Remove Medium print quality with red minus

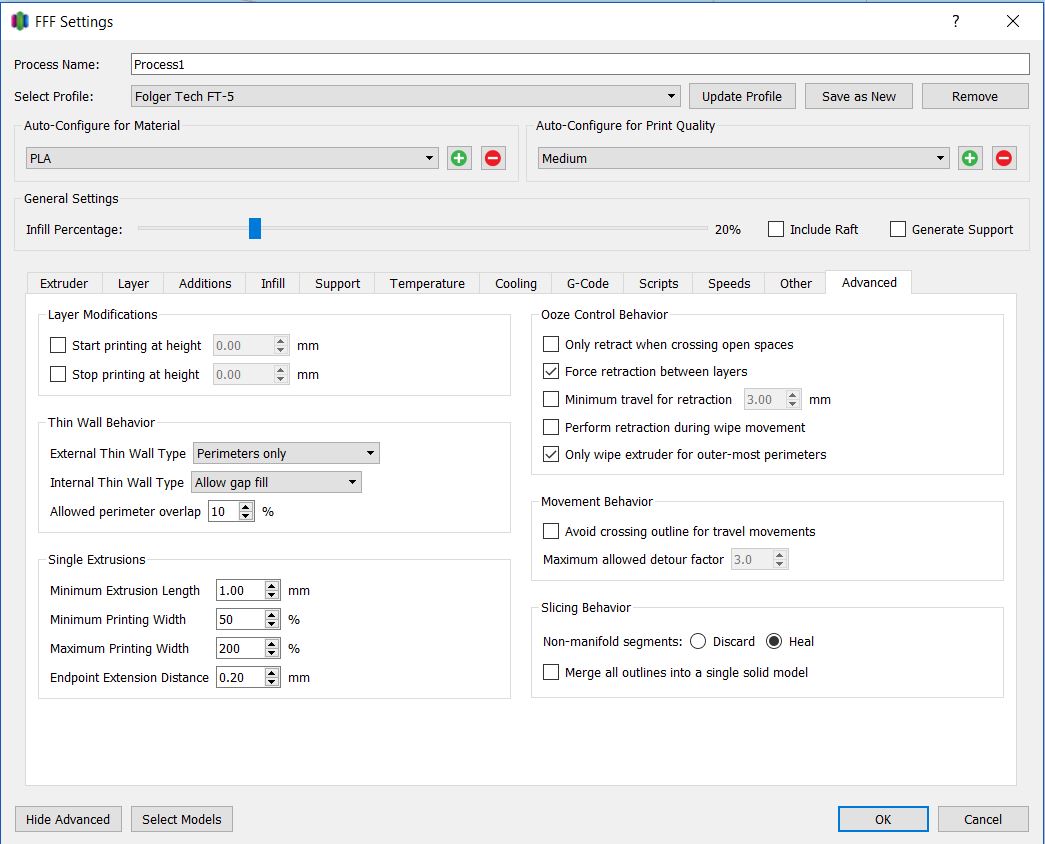(x=1004, y=158)
